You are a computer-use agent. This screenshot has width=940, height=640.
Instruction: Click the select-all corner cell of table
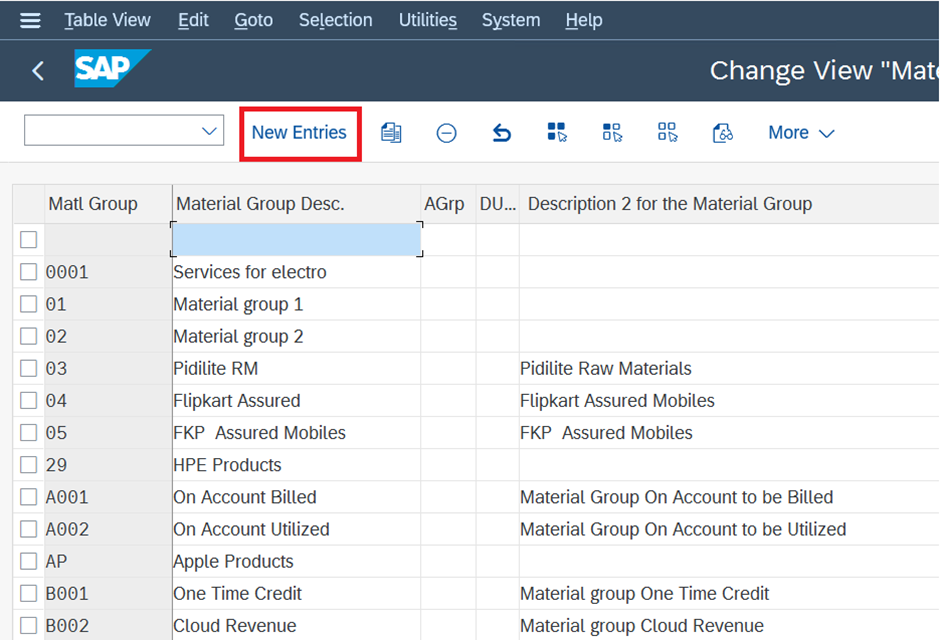[x=29, y=204]
